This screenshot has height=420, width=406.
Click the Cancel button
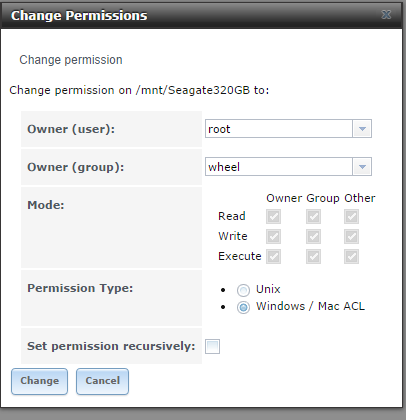(102, 381)
